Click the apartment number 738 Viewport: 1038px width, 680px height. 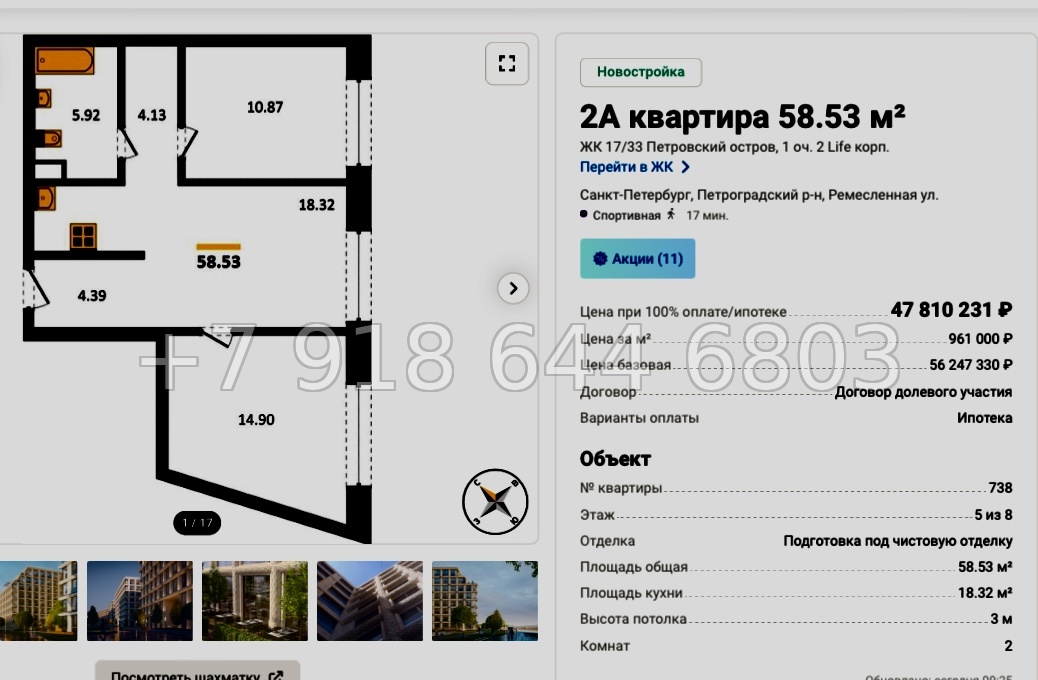pyautogui.click(x=1000, y=488)
